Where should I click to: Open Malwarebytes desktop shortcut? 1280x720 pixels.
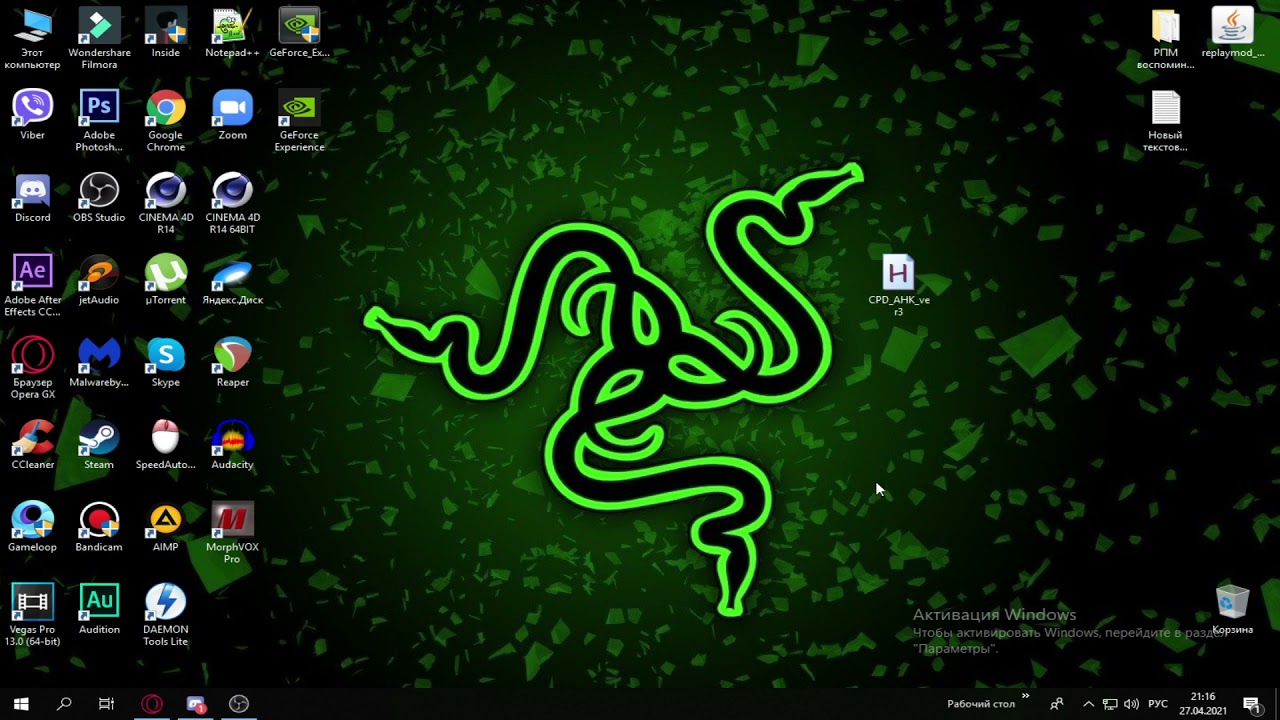[99, 362]
